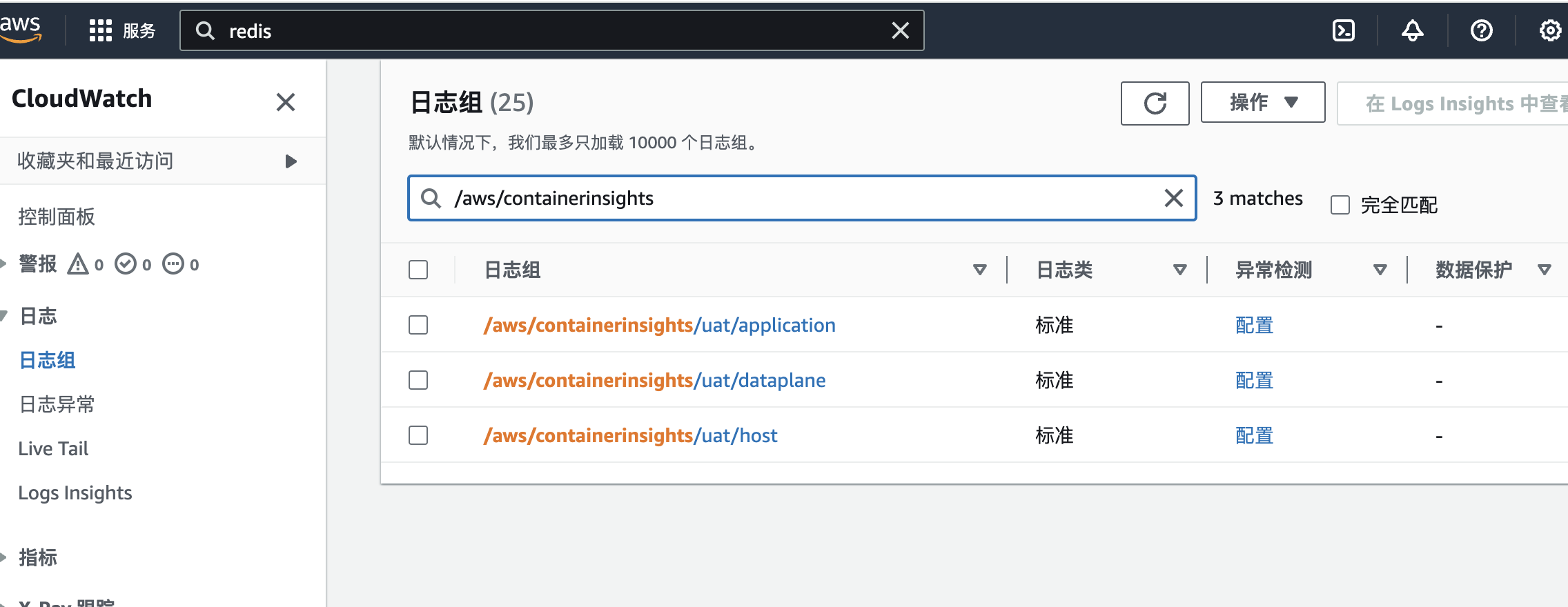Toggle the select-all log groups checkbox

coord(418,270)
